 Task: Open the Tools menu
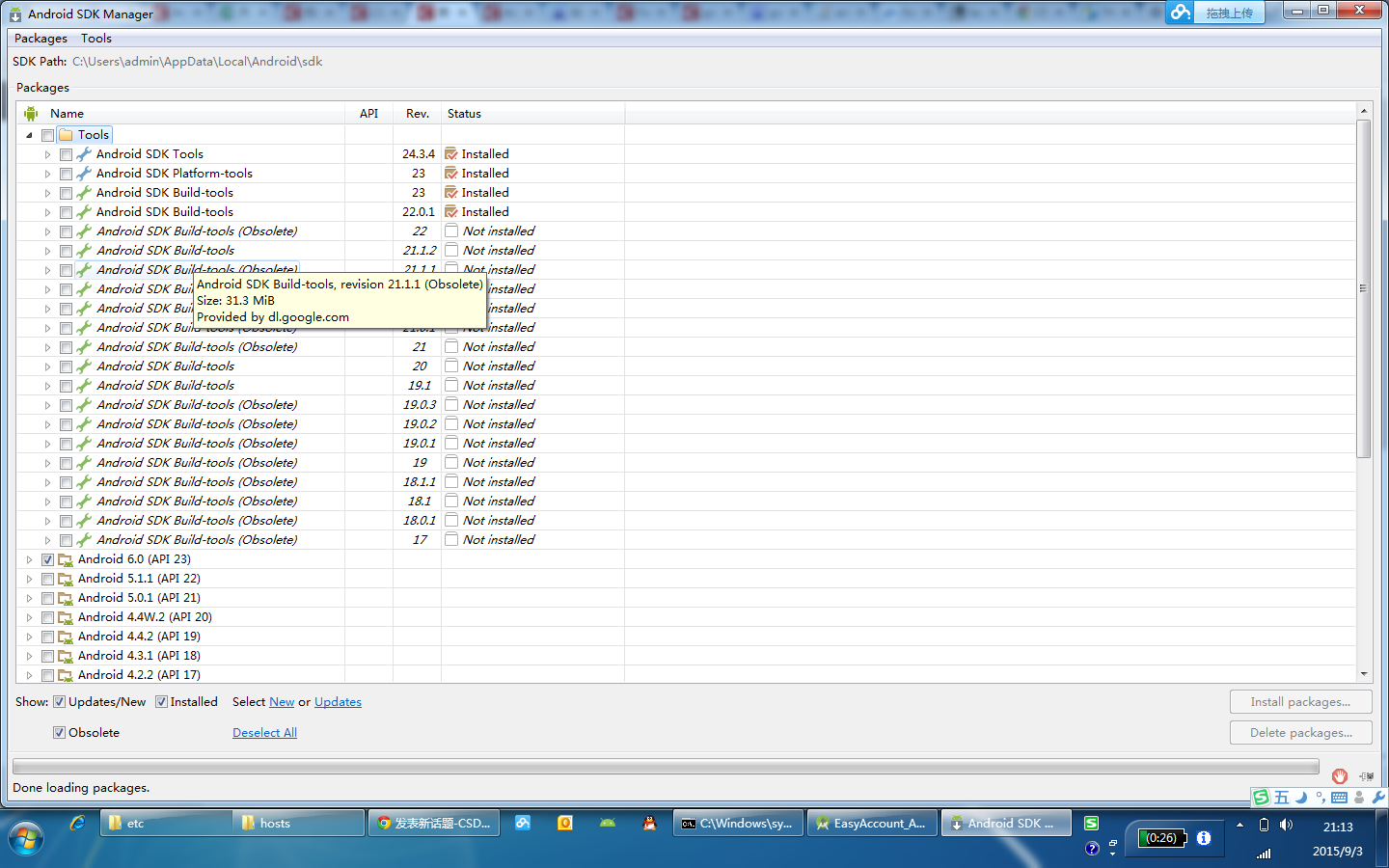coord(96,39)
